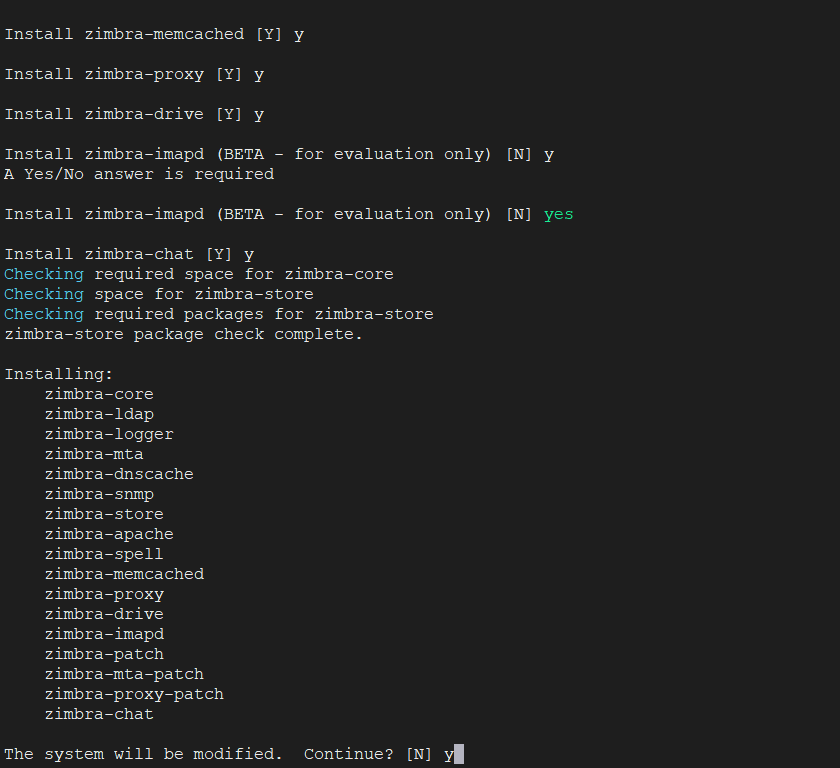Click the green 'yes' answer text
This screenshot has height=768, width=840.
(559, 214)
